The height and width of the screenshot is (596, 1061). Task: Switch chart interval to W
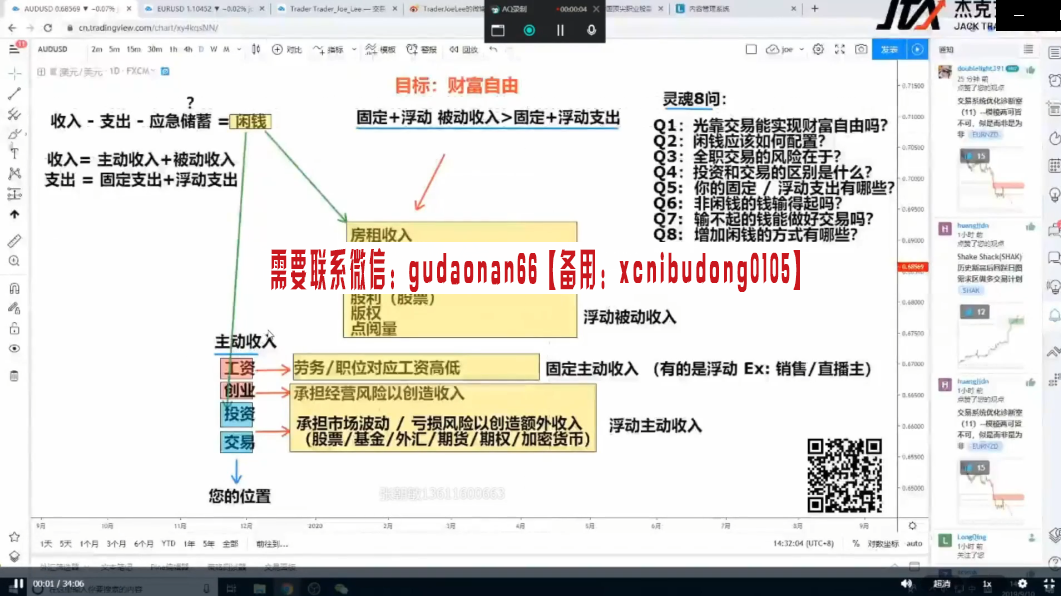coord(214,49)
